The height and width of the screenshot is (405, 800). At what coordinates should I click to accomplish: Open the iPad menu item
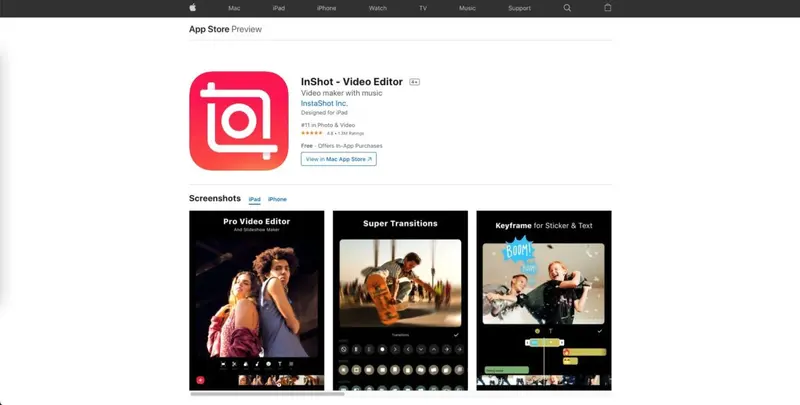[x=279, y=8]
